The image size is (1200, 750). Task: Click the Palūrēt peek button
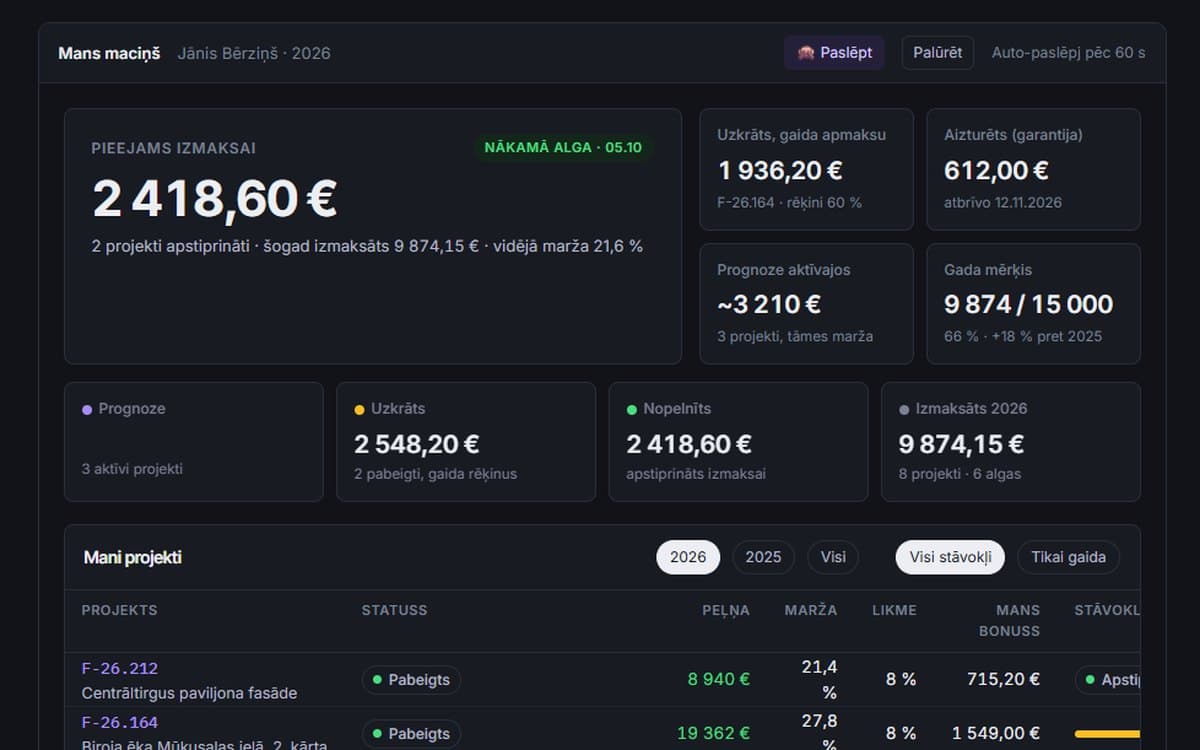[938, 53]
